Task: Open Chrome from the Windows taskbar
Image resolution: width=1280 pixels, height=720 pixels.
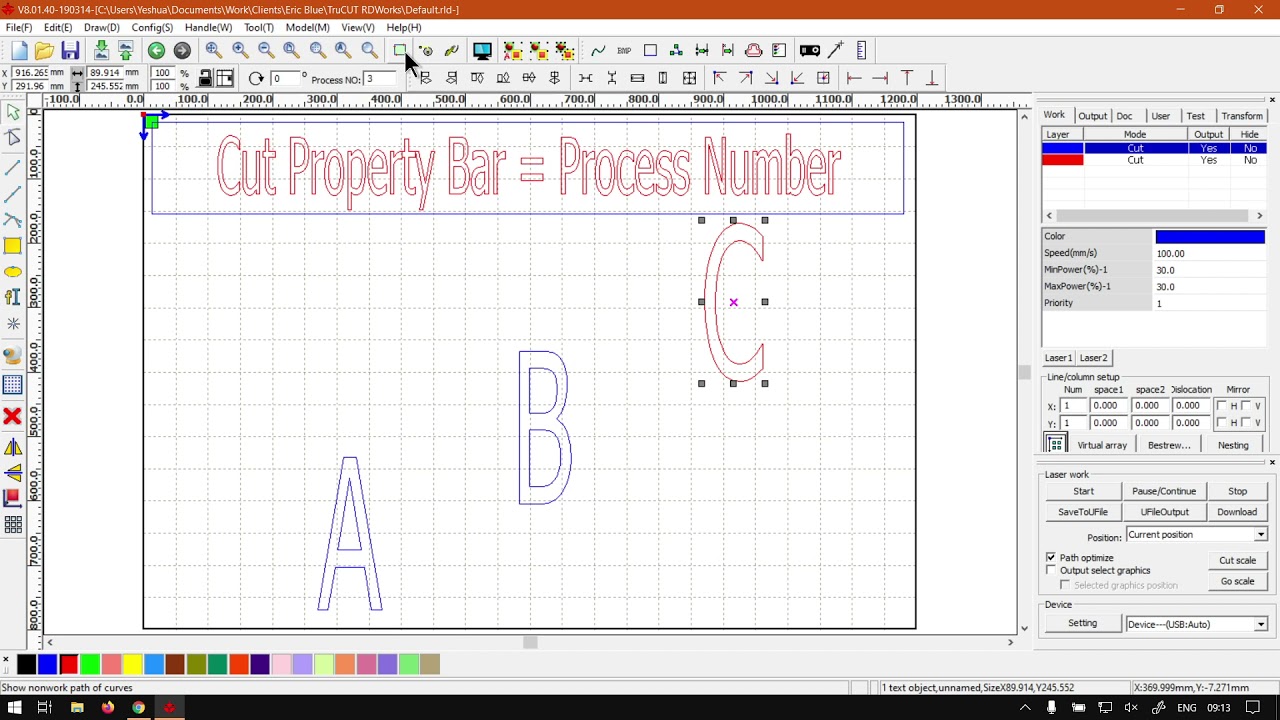Action: point(138,708)
